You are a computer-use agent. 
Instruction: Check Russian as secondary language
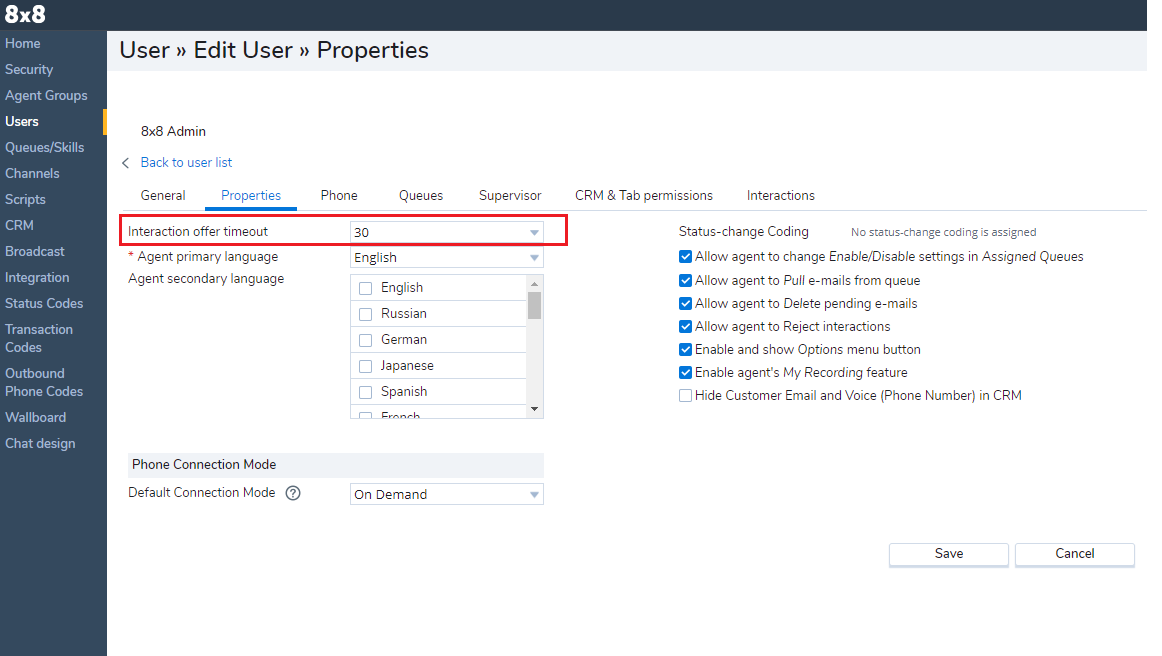coord(366,314)
